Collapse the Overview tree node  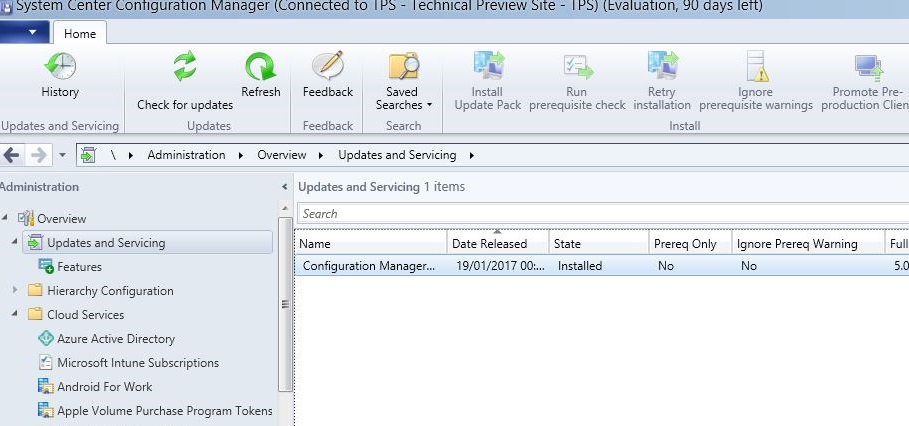coord(5,219)
